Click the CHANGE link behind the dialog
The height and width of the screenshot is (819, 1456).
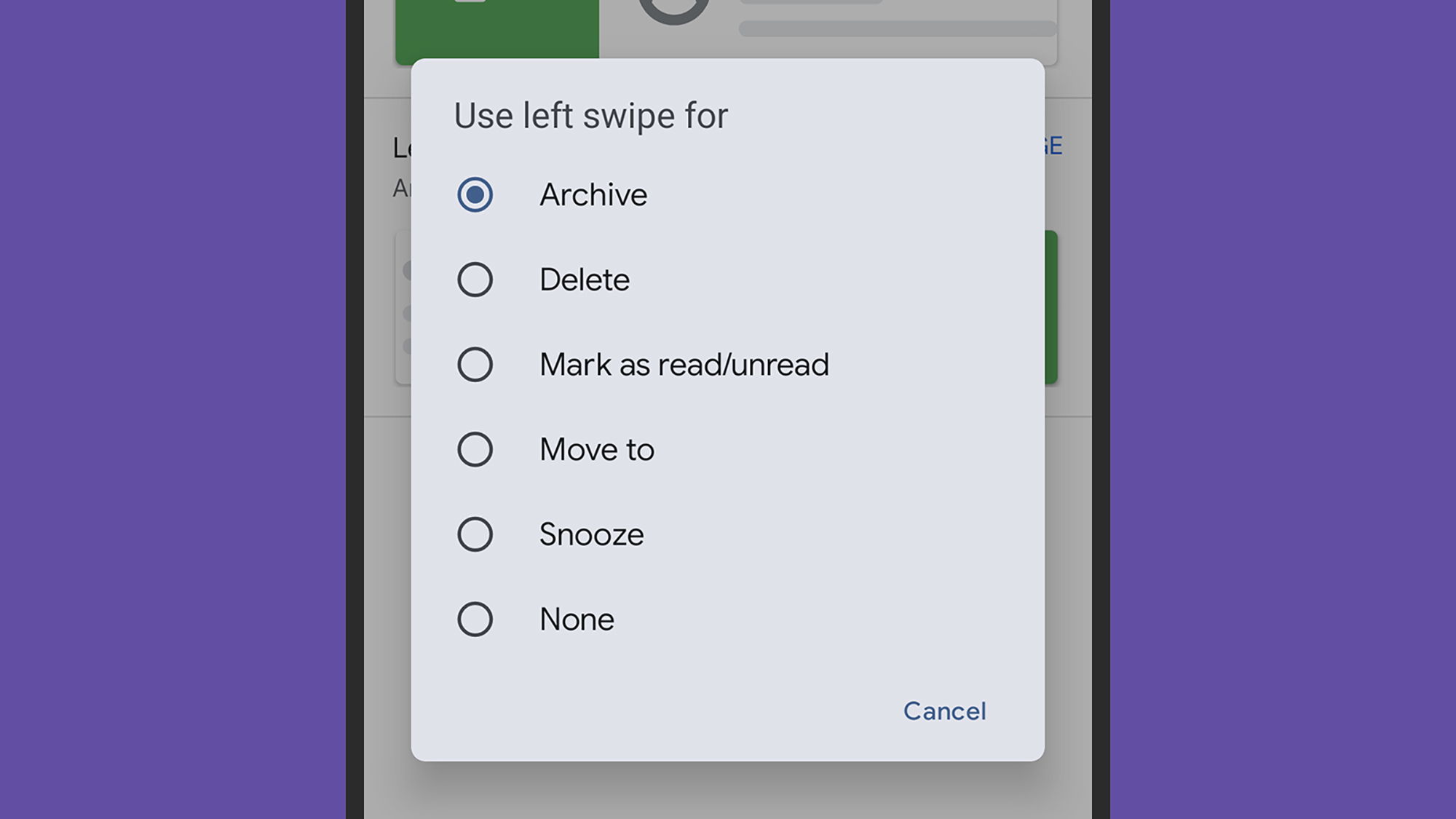point(1053,146)
